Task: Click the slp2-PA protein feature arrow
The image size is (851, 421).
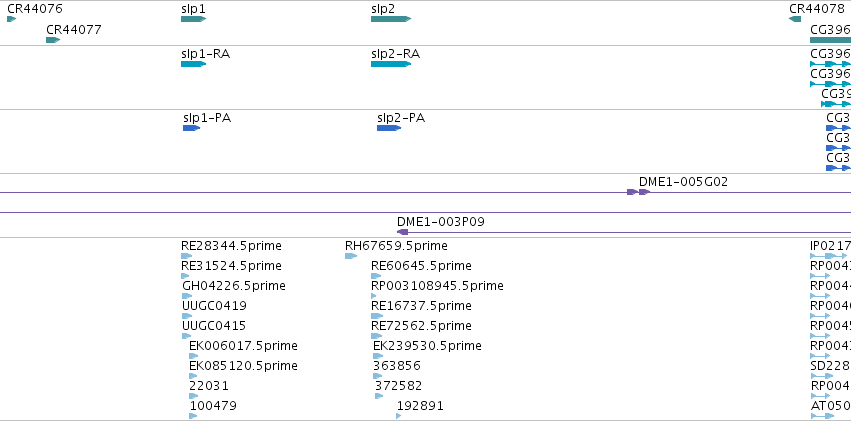Action: pyautogui.click(x=389, y=128)
